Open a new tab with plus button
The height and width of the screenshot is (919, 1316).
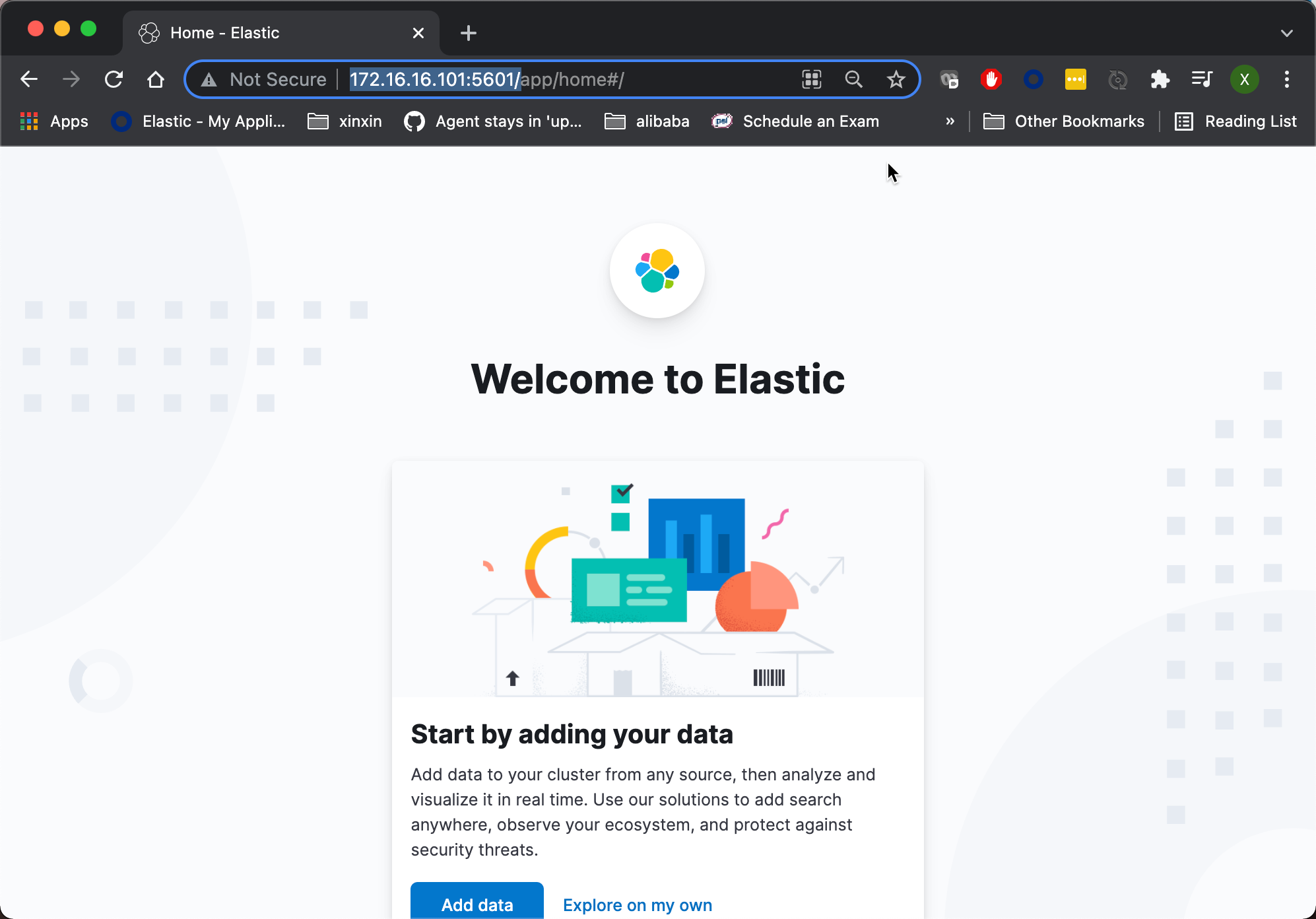pyautogui.click(x=468, y=33)
